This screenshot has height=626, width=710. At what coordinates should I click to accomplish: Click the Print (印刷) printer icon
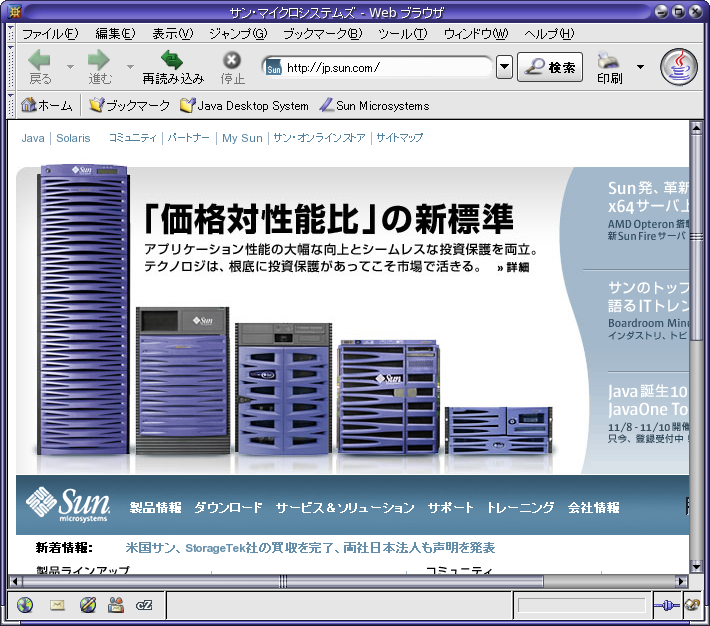(x=608, y=60)
